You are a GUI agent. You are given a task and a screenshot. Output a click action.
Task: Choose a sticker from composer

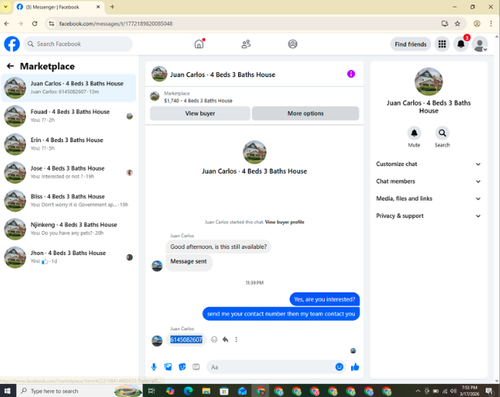[182, 367]
